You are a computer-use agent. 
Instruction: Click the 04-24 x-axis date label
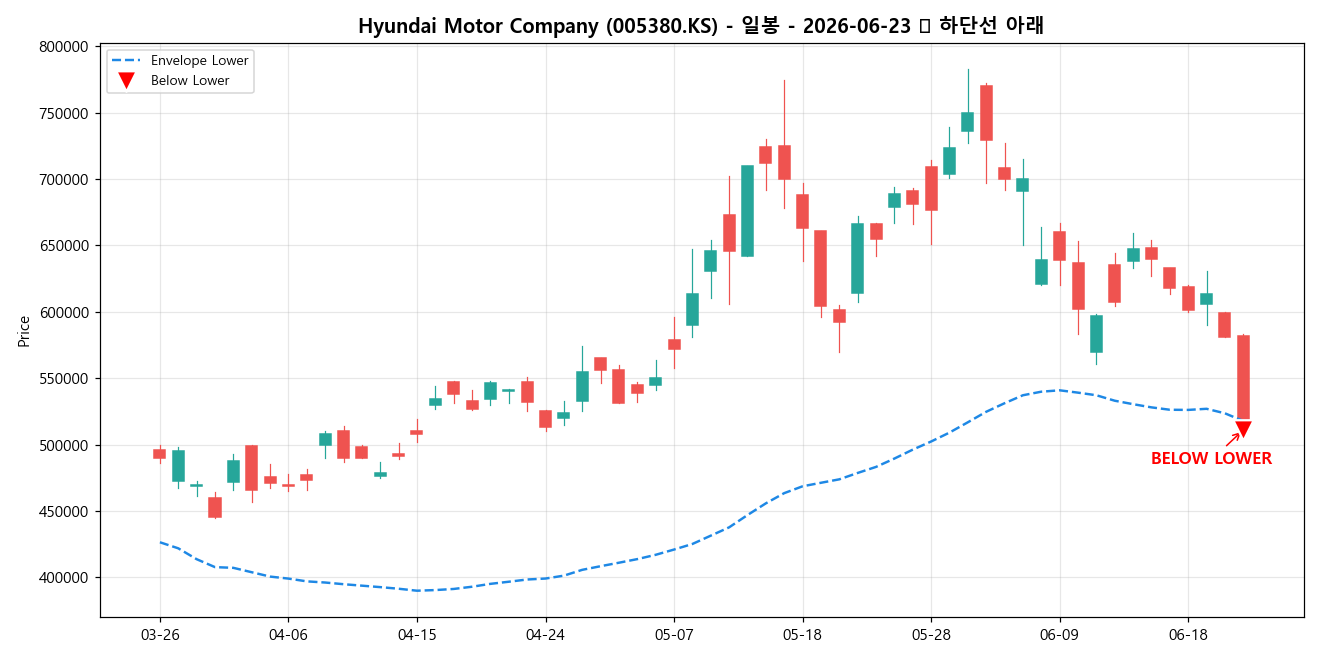pos(545,635)
